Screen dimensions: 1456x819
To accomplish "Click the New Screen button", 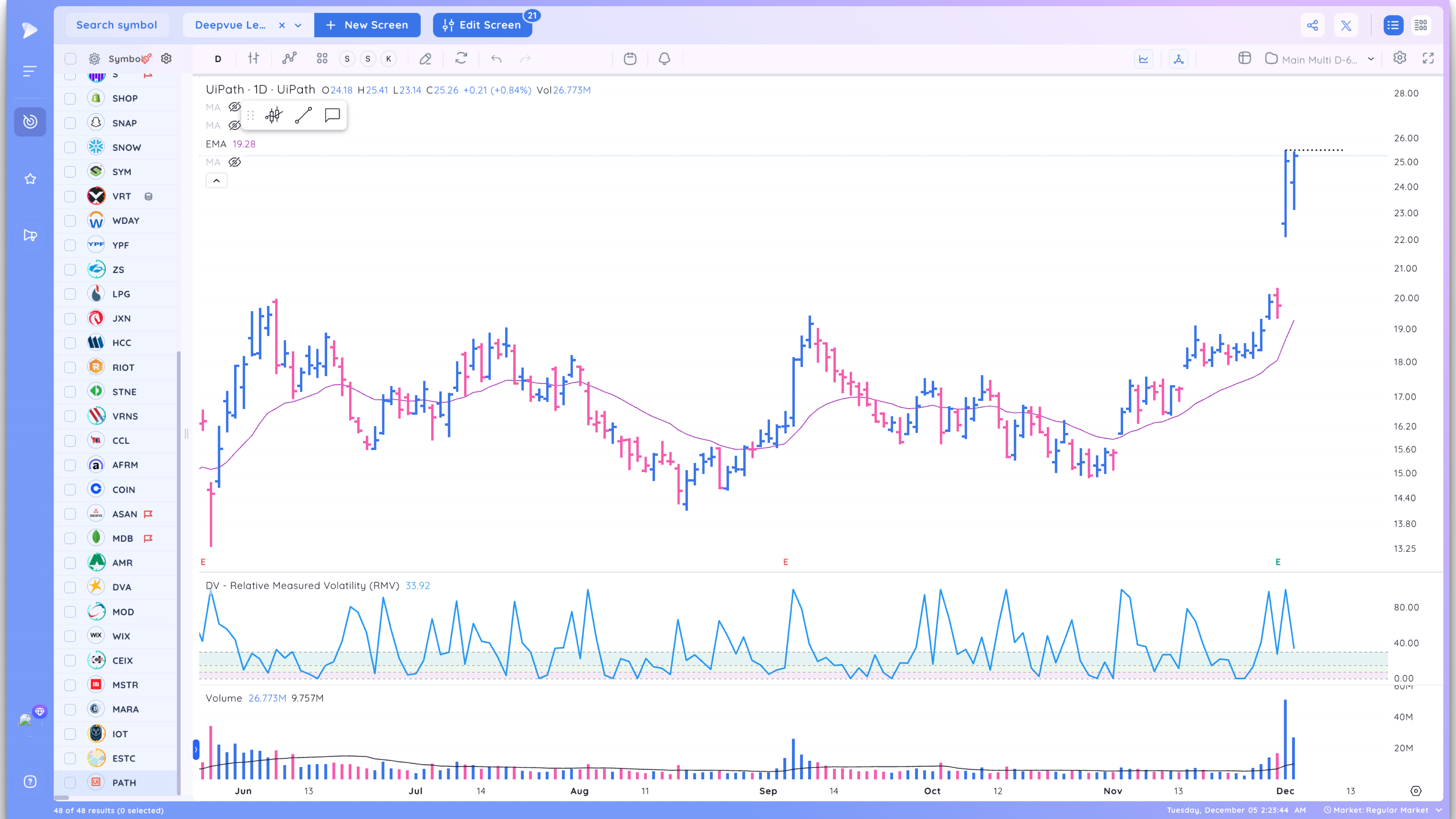I will pyautogui.click(x=367, y=25).
